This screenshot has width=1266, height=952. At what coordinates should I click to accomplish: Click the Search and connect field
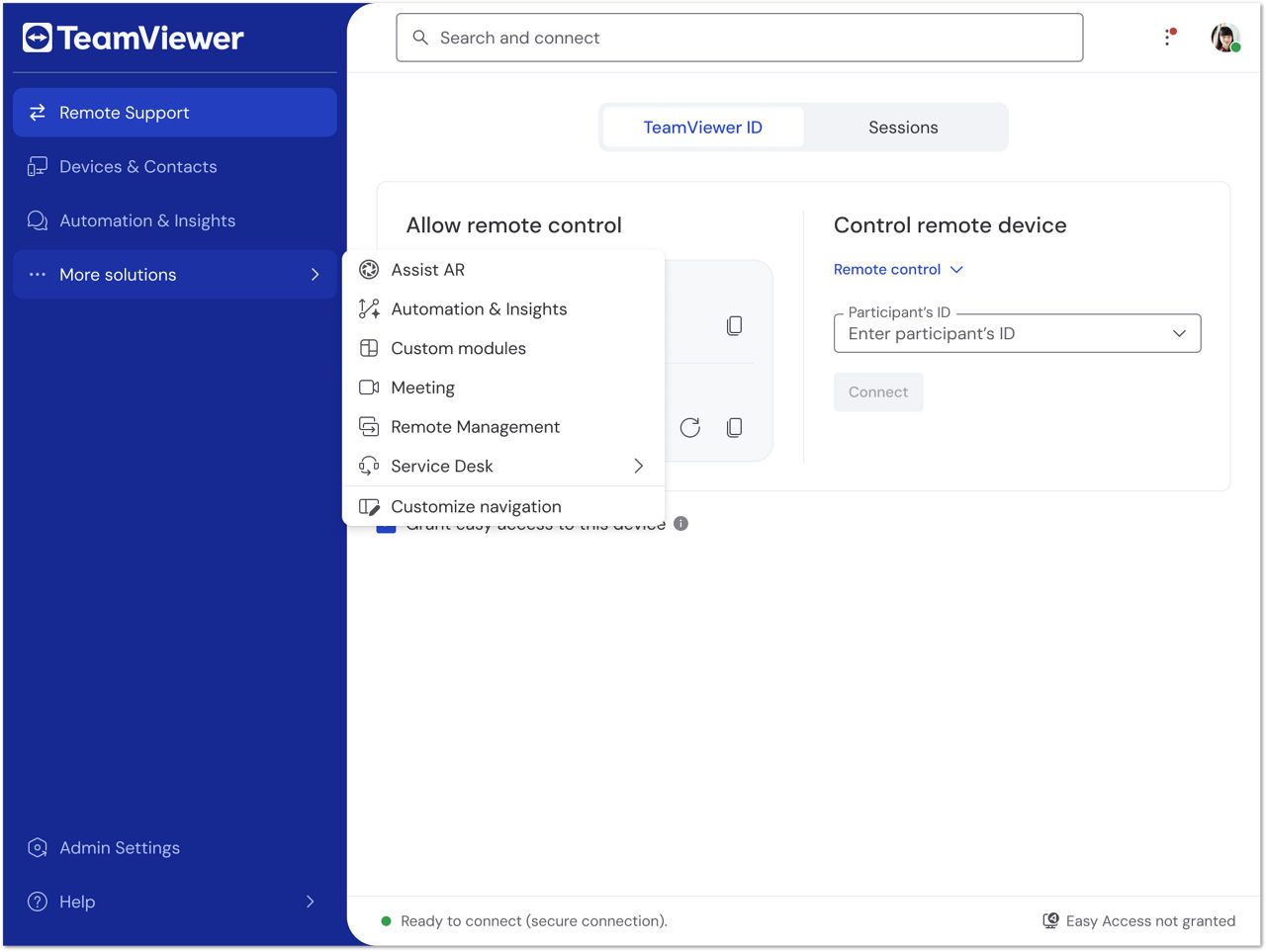(740, 38)
